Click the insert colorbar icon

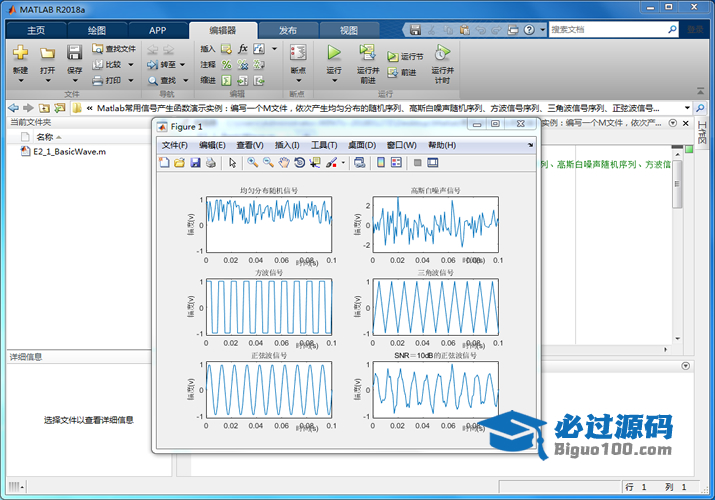[x=381, y=163]
